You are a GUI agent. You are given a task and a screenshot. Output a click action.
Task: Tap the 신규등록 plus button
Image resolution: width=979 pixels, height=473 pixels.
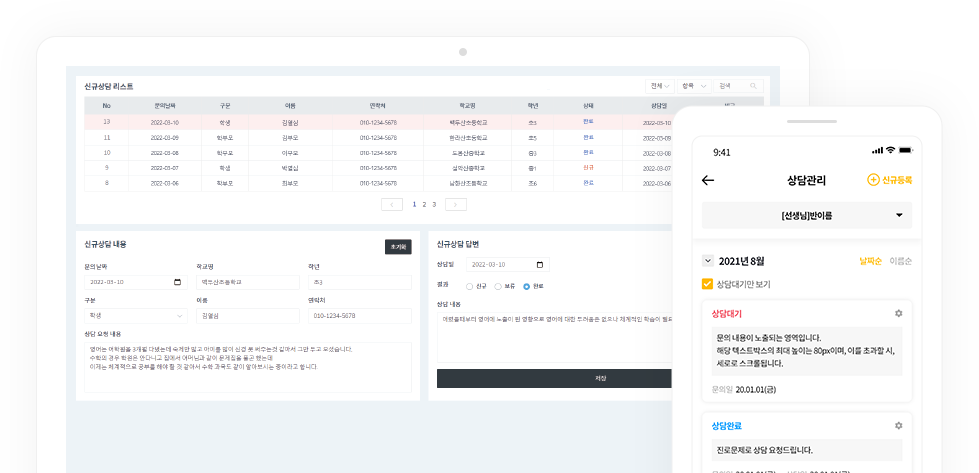(x=890, y=180)
